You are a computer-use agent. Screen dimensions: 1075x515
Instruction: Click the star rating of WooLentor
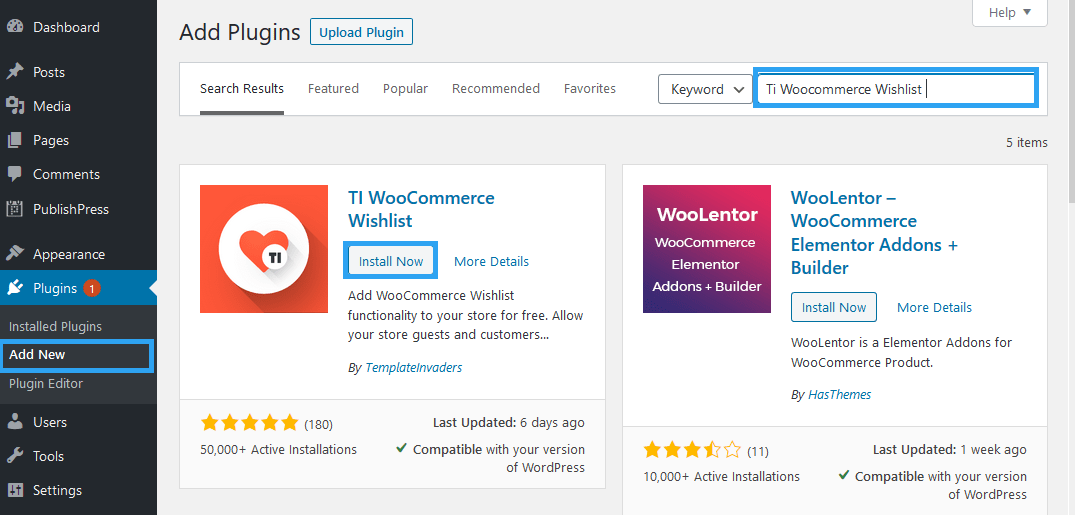(692, 451)
